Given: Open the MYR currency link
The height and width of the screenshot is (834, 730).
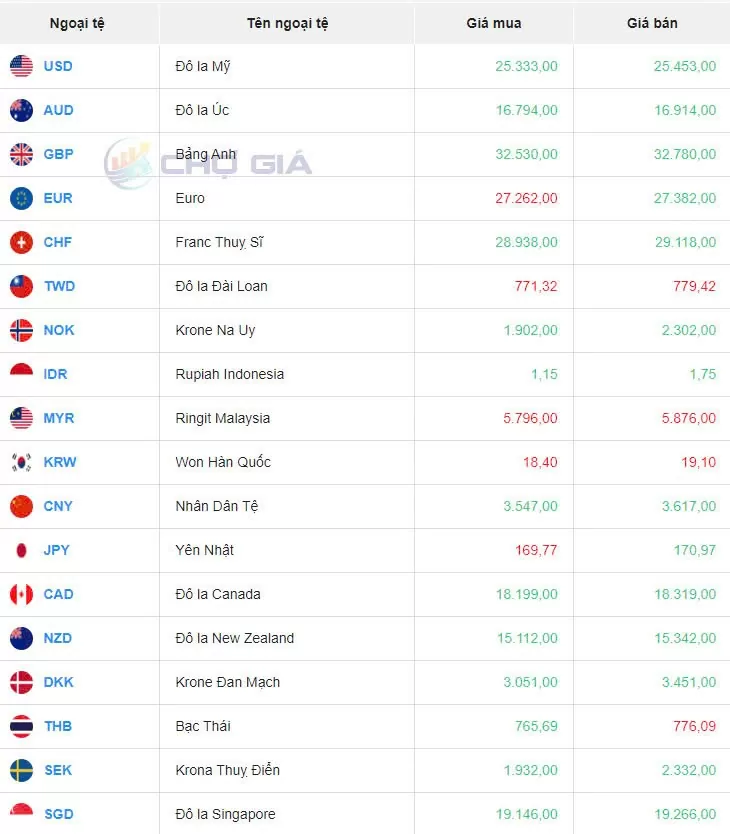Looking at the screenshot, I should pyautogui.click(x=59, y=418).
